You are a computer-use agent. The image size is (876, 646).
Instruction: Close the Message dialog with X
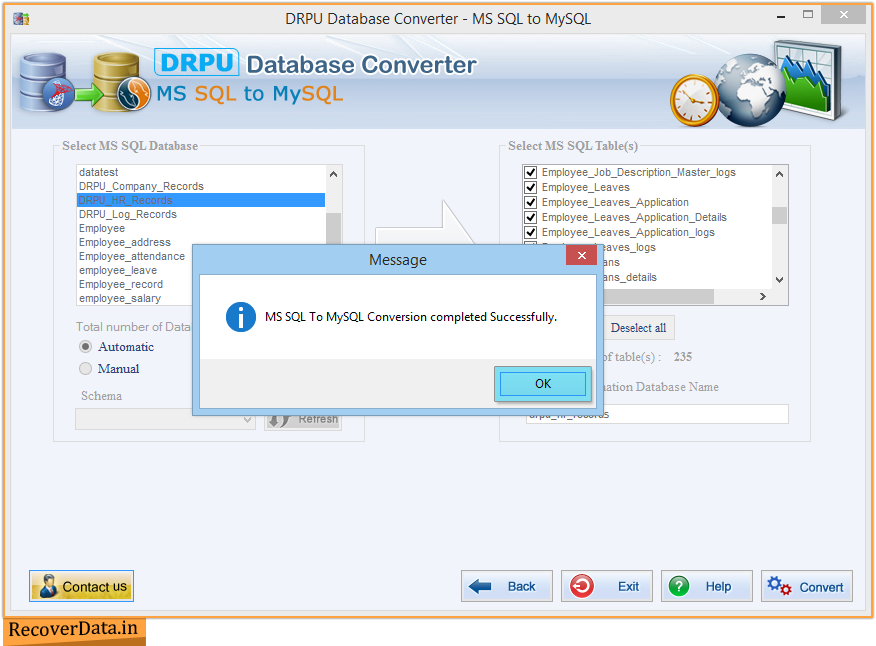pos(582,255)
